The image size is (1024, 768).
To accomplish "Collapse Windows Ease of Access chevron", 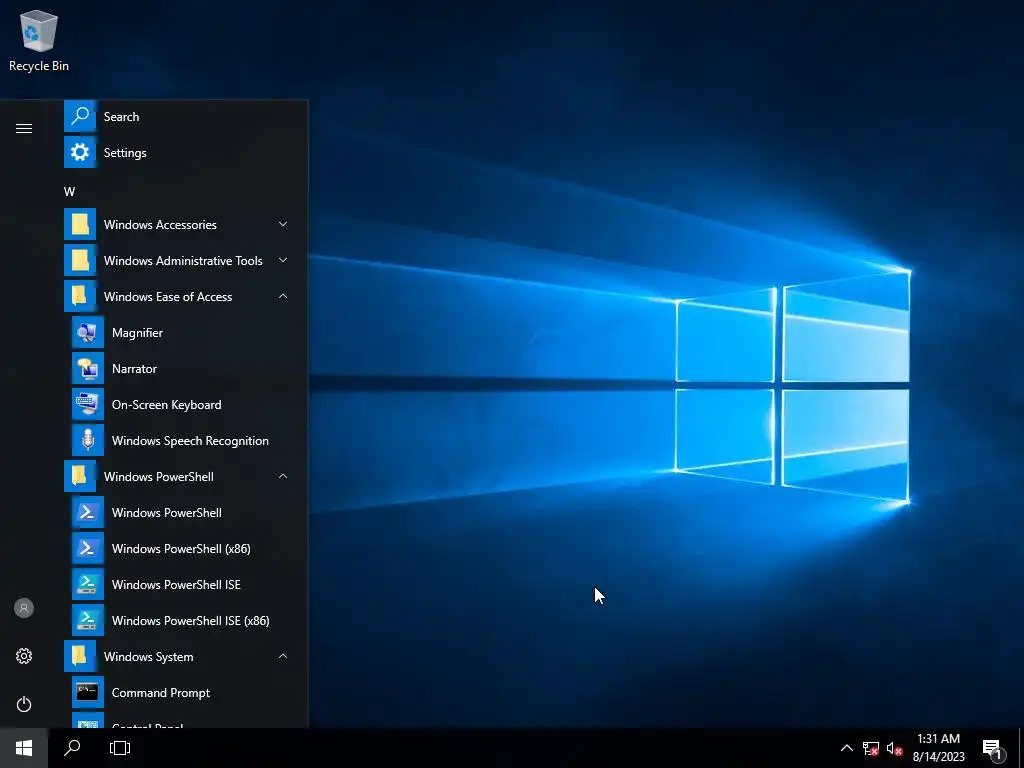I will tap(283, 296).
